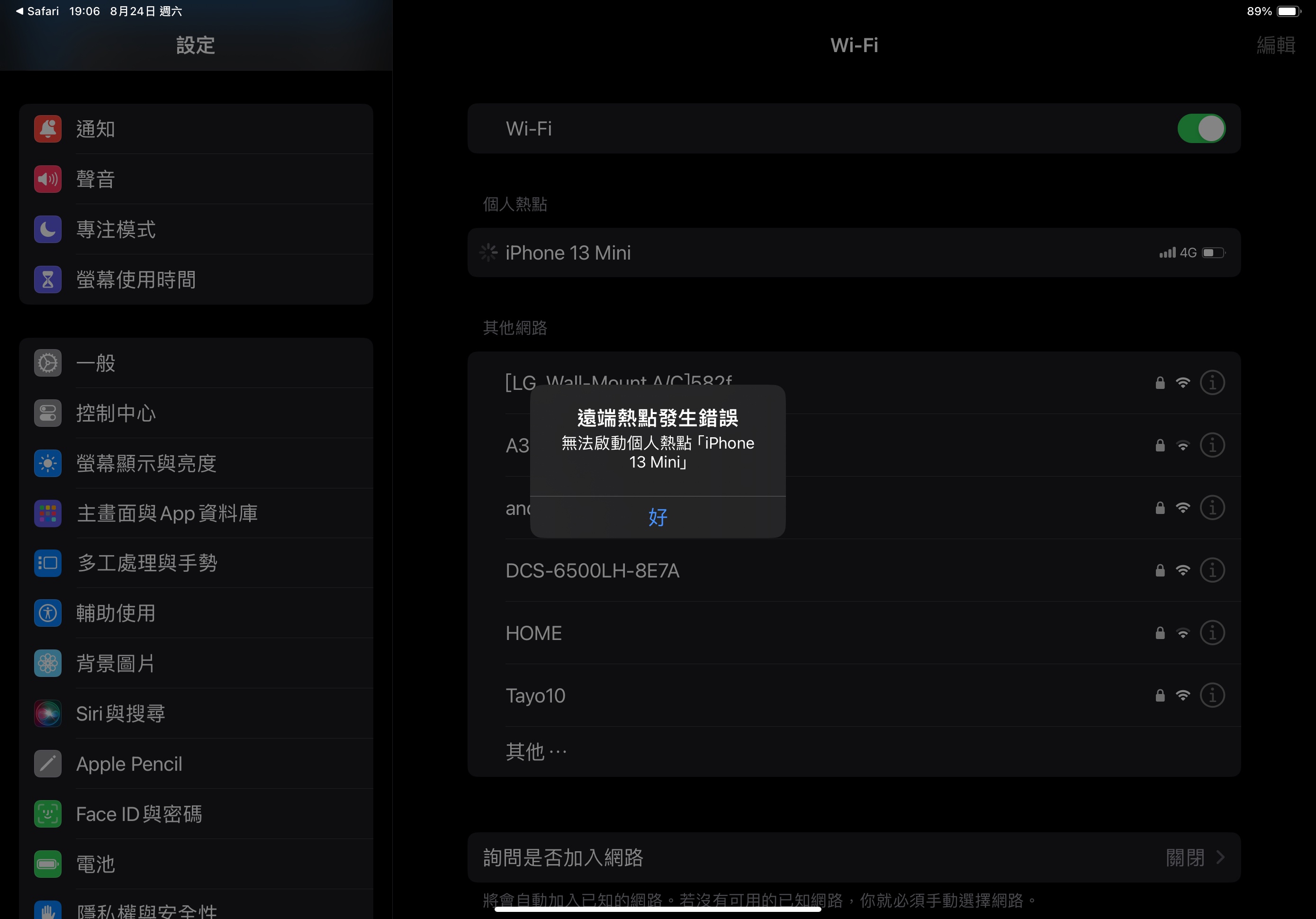Viewport: 1316px width, 919px height.
Task: Tap the home indicator bar
Action: point(658,908)
